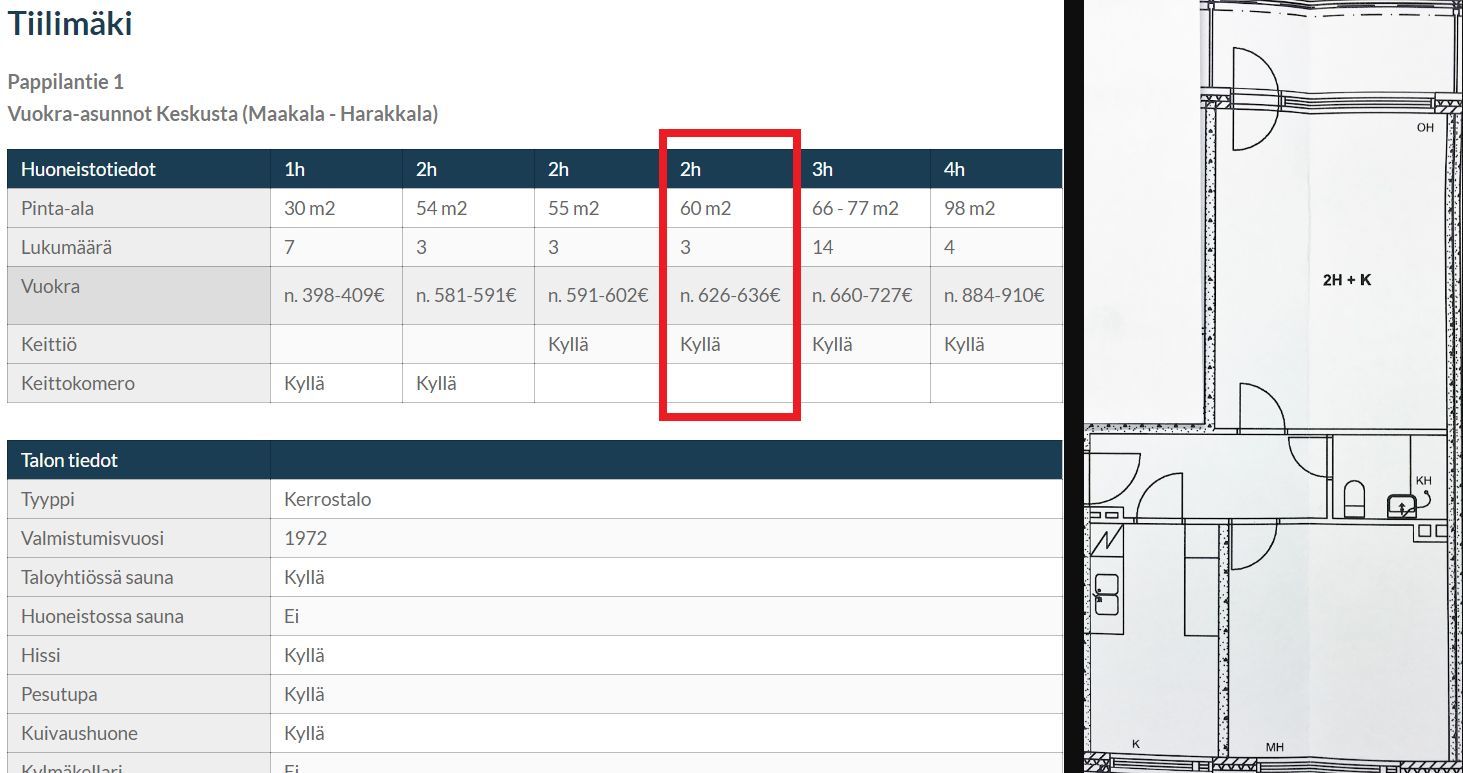This screenshot has height=773, width=1463.
Task: Select the 3h column header
Action: [822, 169]
